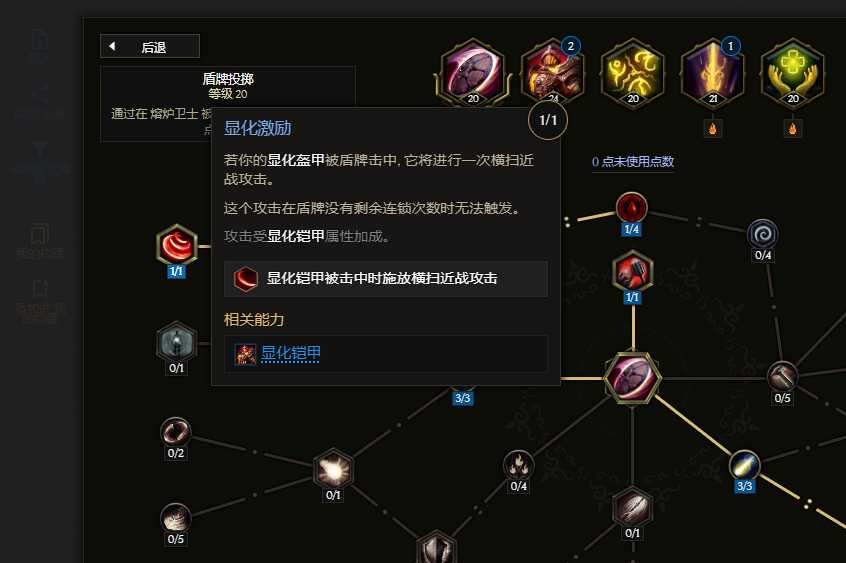
Task: Click the blood drop node marked 1/4
Action: point(632,207)
